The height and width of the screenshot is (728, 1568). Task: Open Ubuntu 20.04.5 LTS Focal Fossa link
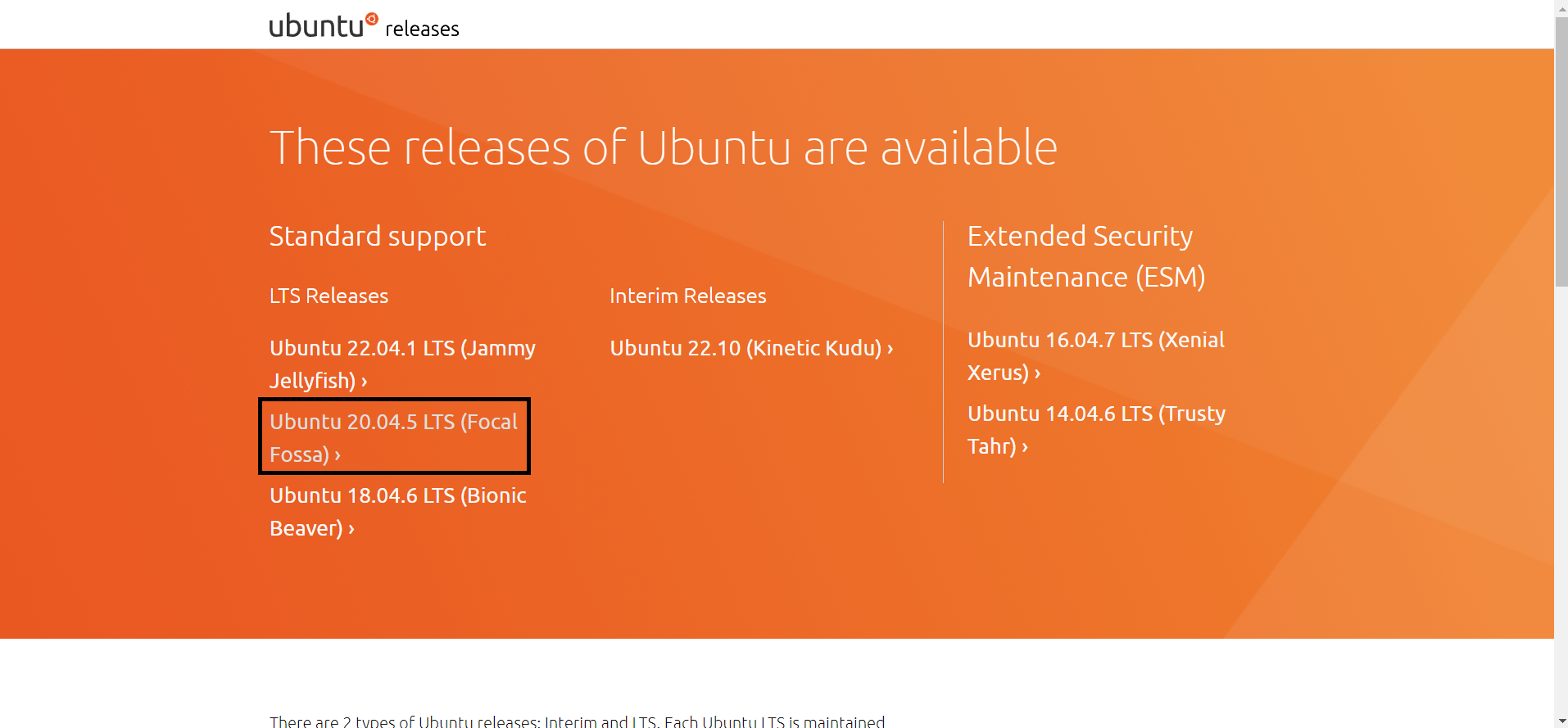point(394,438)
